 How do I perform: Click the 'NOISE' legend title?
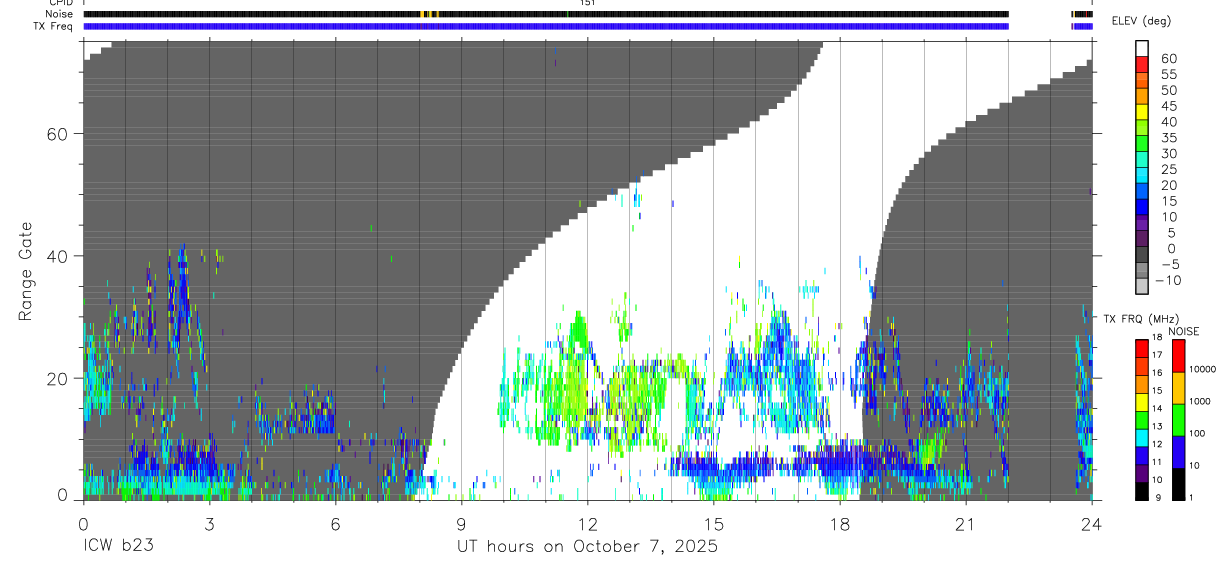click(1183, 331)
